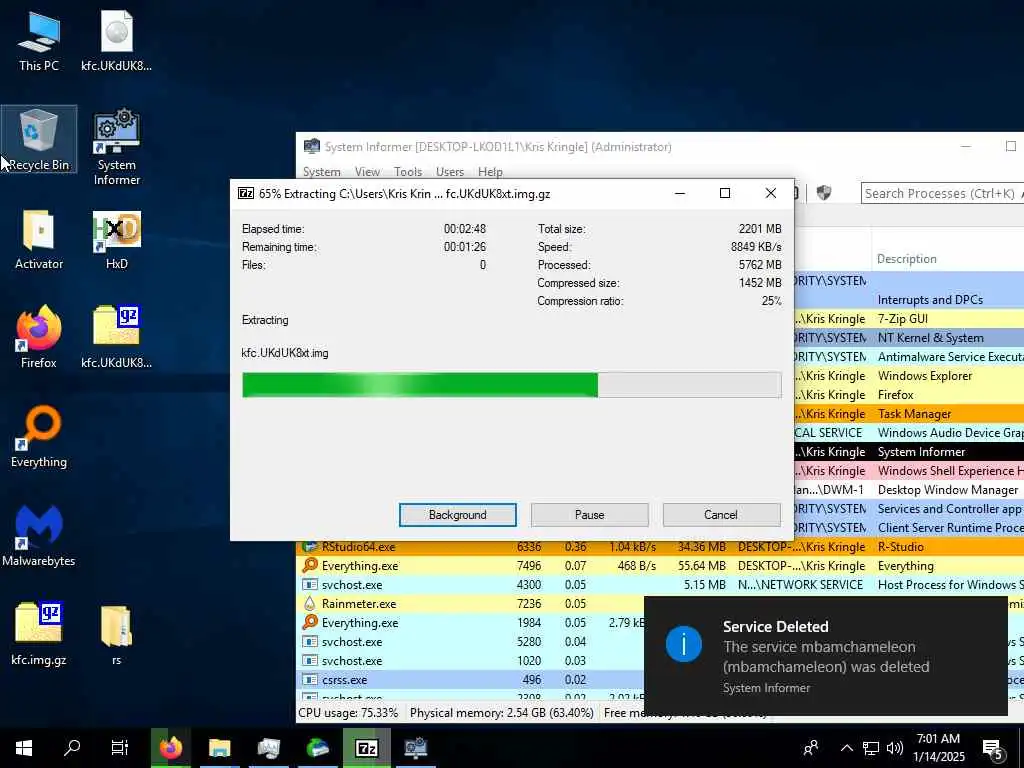Select svchost.exe row with PID 5280

point(472,641)
